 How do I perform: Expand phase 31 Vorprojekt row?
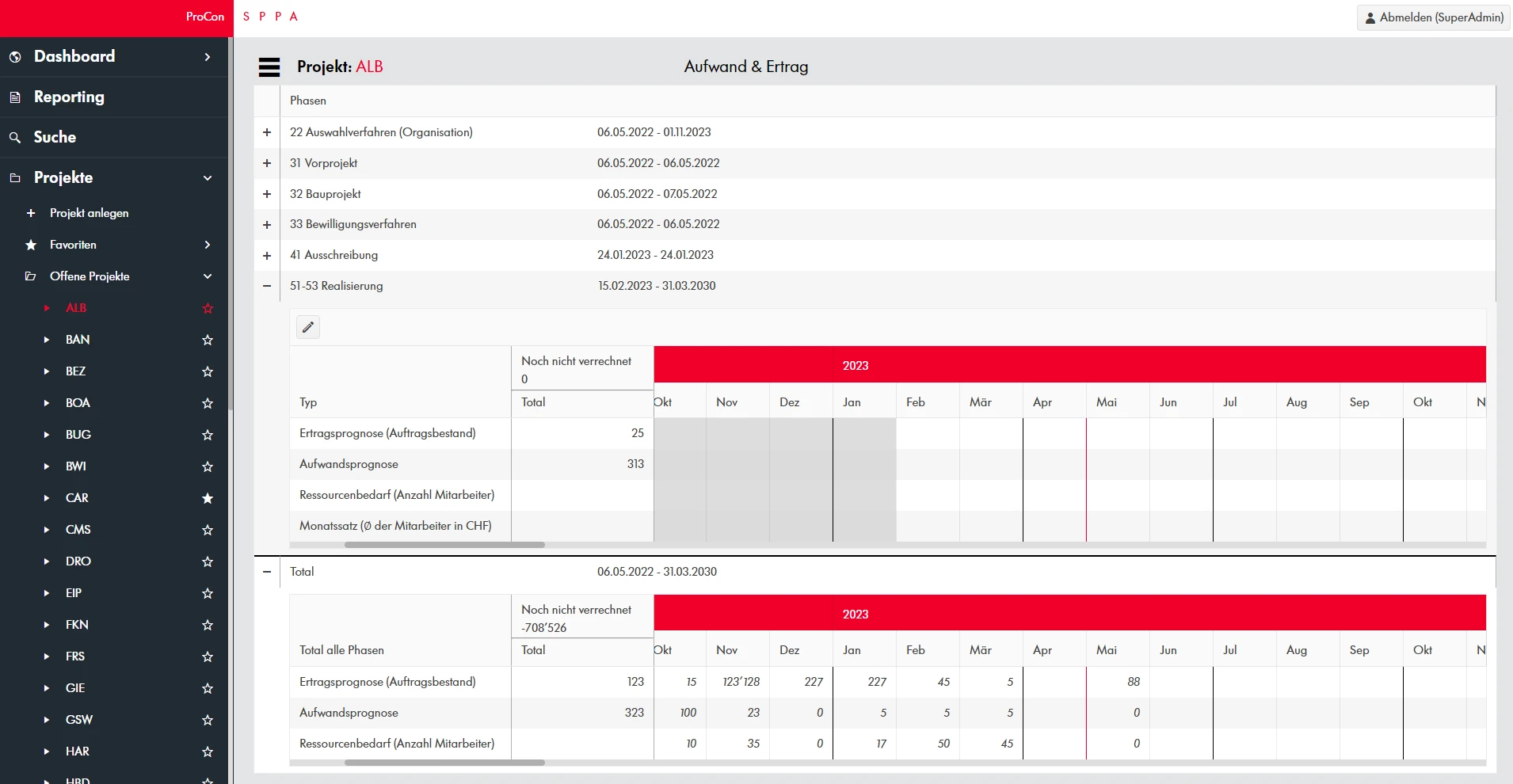[x=267, y=163]
